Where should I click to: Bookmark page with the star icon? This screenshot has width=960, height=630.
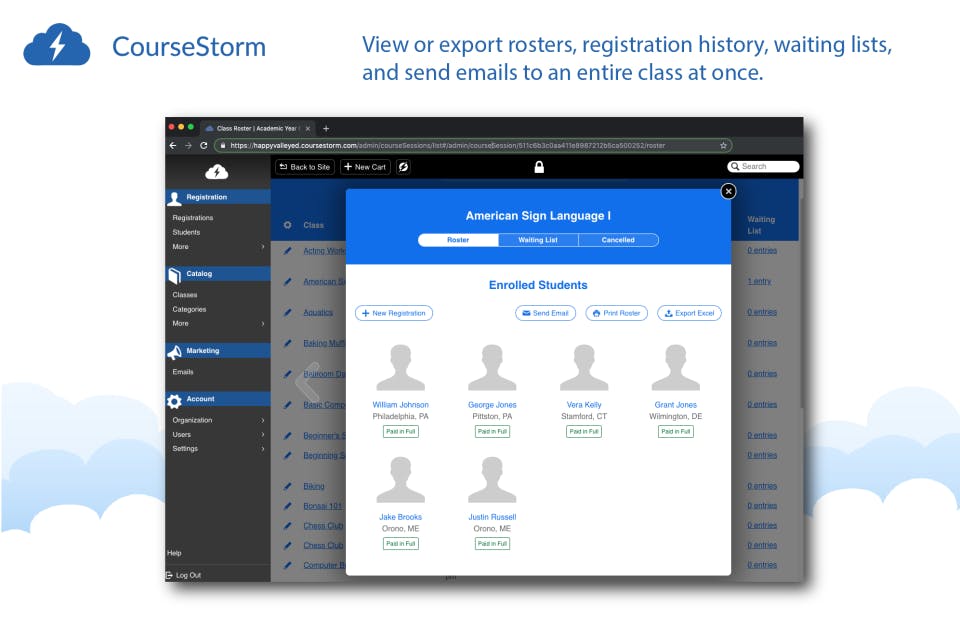point(723,146)
